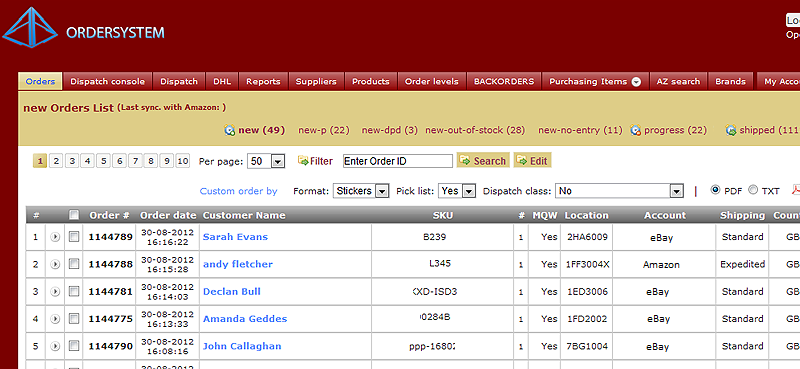800x369 pixels.
Task: Click the sync icon beside progress (22)
Action: pos(636,130)
